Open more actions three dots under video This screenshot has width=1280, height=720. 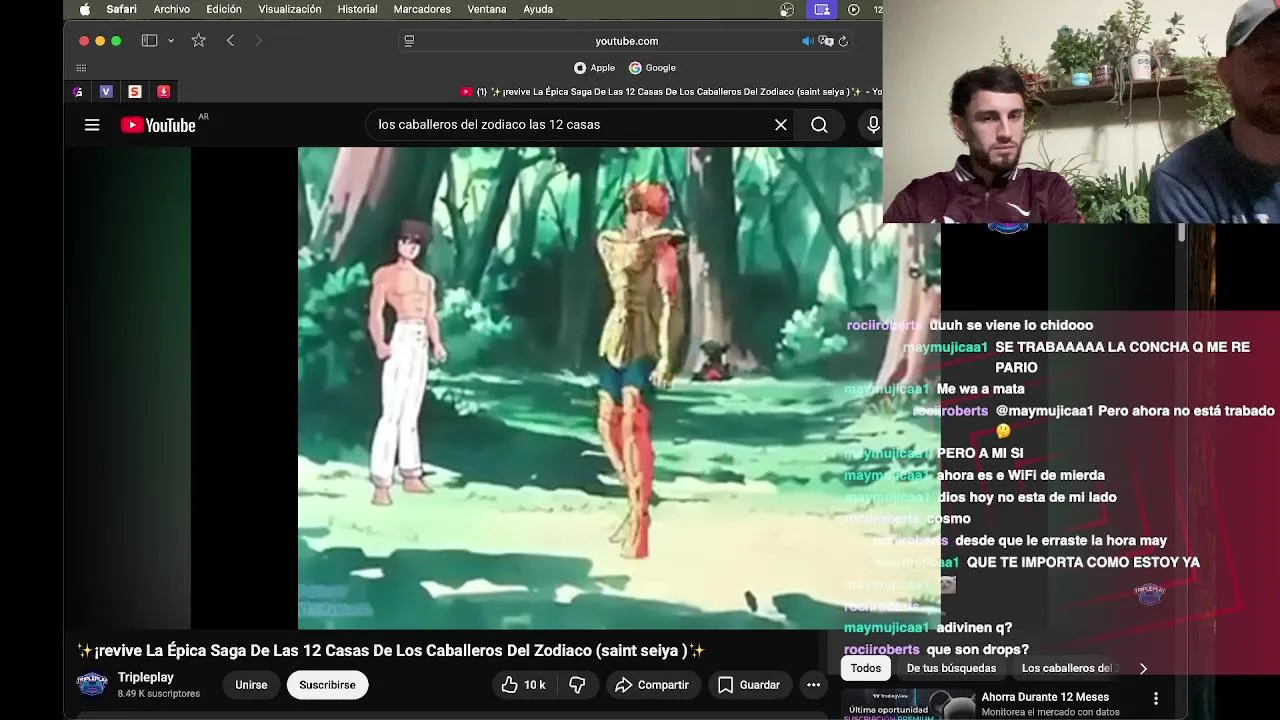(814, 685)
